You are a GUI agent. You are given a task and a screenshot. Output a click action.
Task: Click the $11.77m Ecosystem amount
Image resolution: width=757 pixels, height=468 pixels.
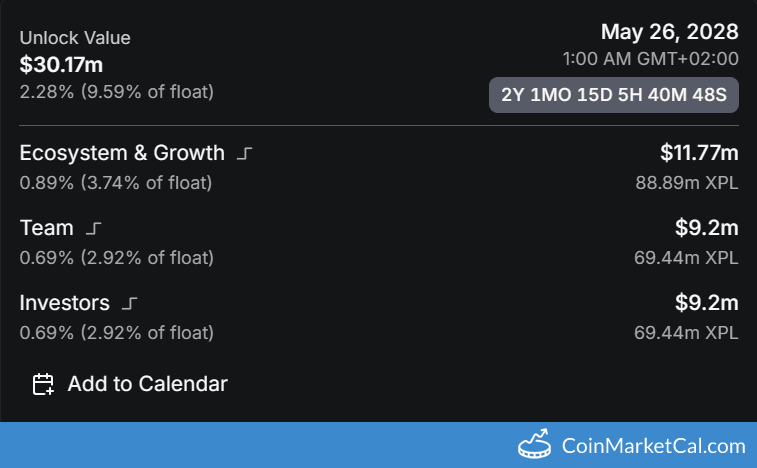(x=699, y=153)
